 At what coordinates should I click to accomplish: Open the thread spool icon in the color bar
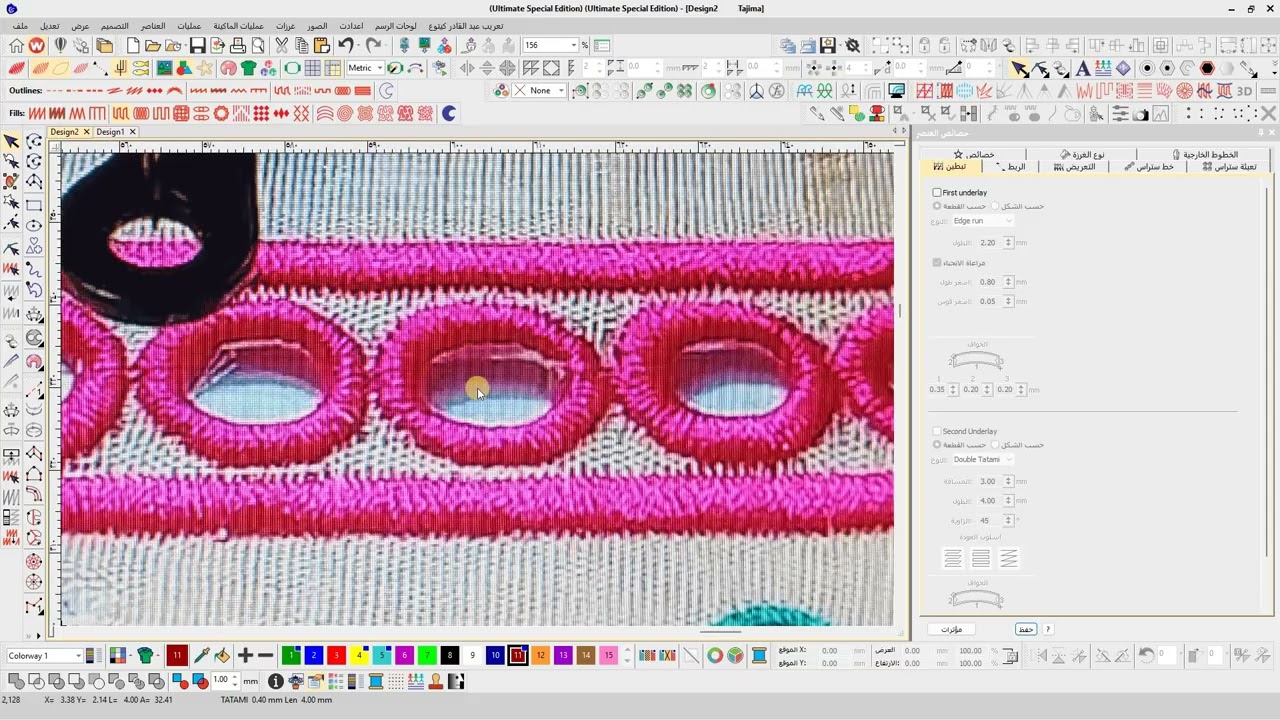pos(759,656)
